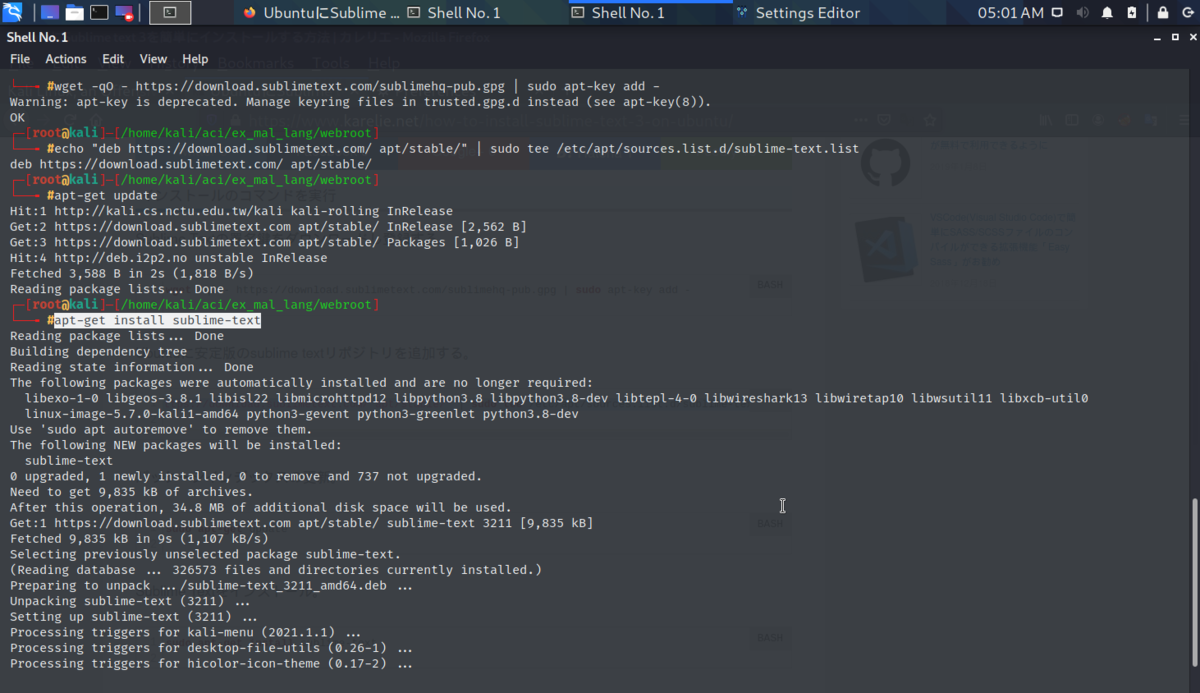Click the Fetched 9,835 kB in 9s line
This screenshot has height=693, width=1200.
(138, 538)
